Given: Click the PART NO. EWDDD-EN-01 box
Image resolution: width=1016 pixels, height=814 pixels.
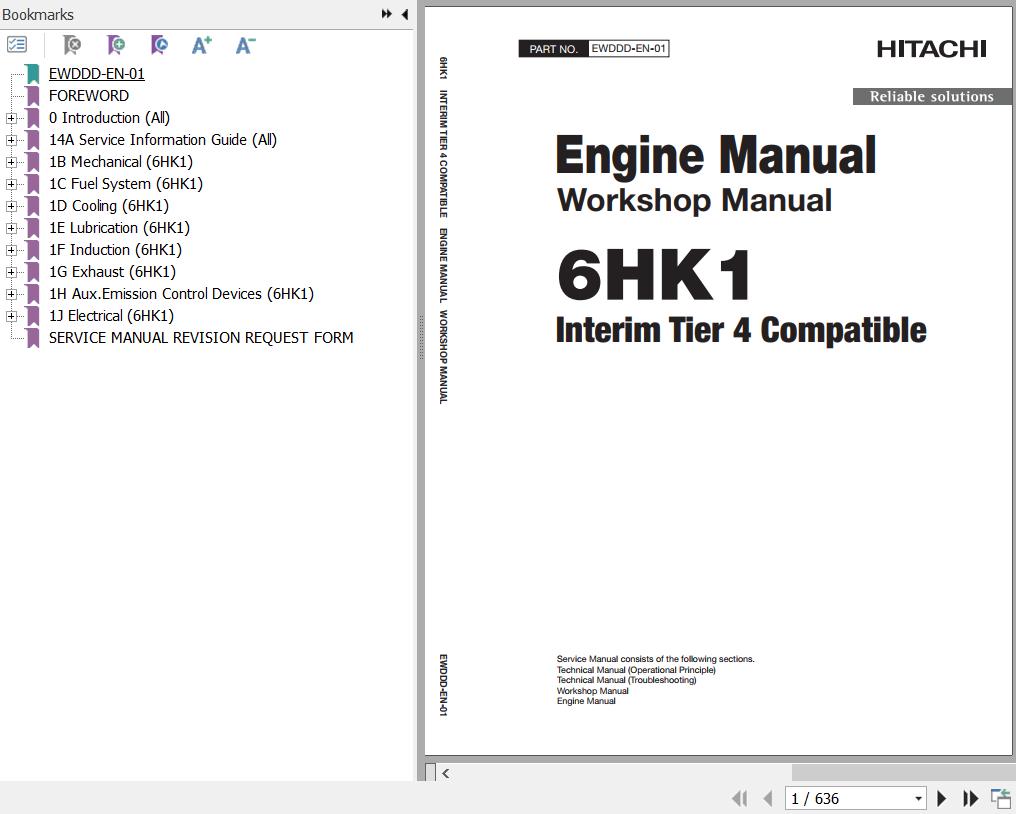Looking at the screenshot, I should click(594, 49).
